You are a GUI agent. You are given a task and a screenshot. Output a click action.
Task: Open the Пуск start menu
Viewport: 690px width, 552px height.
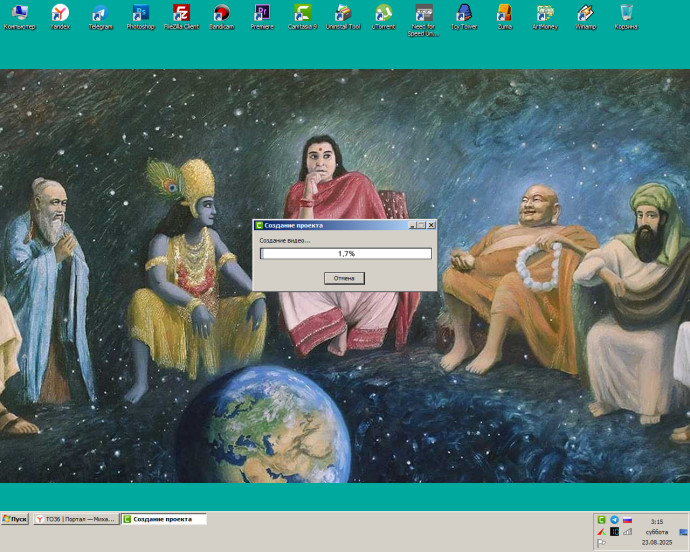click(15, 519)
